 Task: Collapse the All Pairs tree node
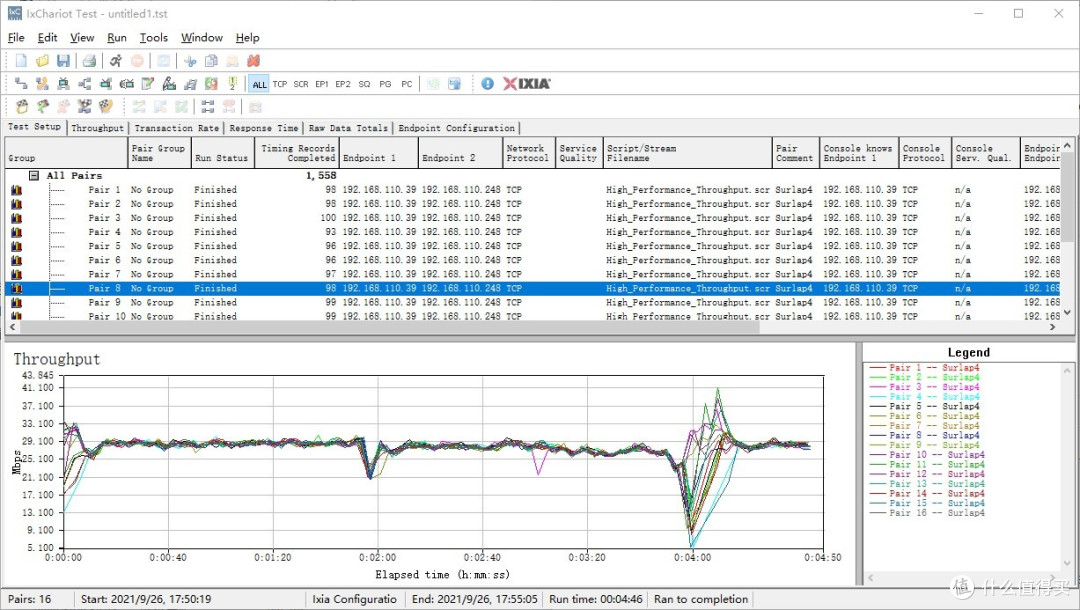click(x=33, y=176)
